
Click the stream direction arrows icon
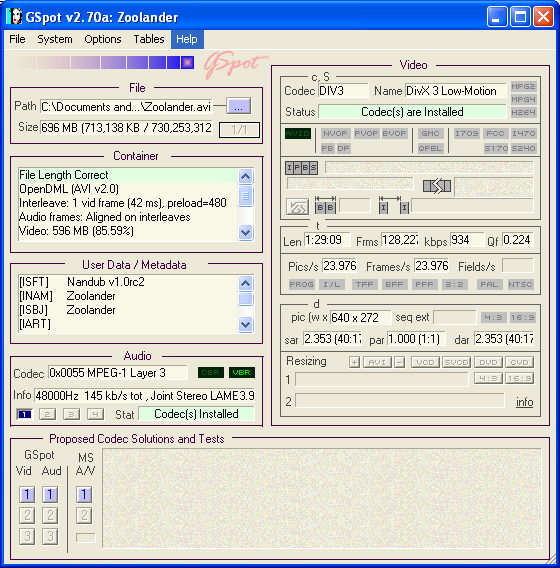437,186
